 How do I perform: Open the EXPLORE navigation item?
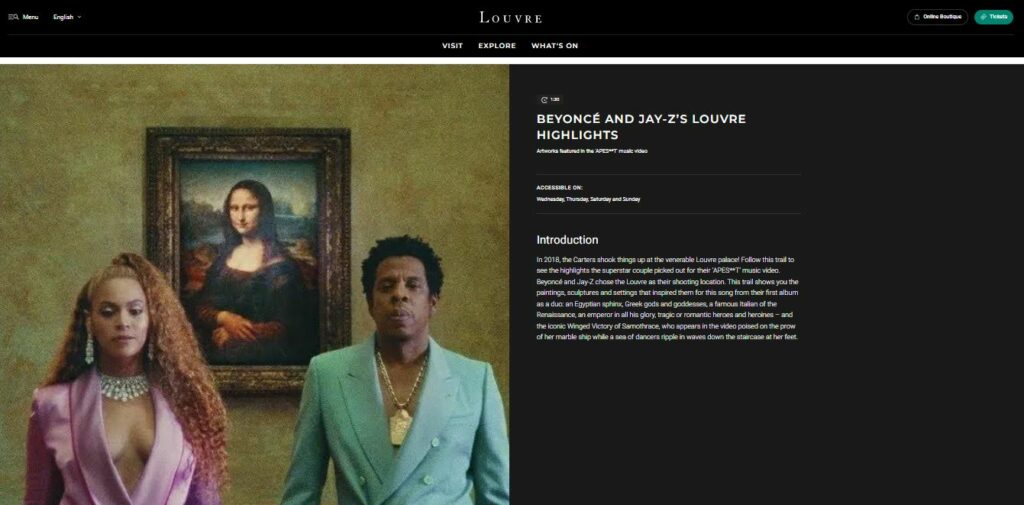point(497,46)
